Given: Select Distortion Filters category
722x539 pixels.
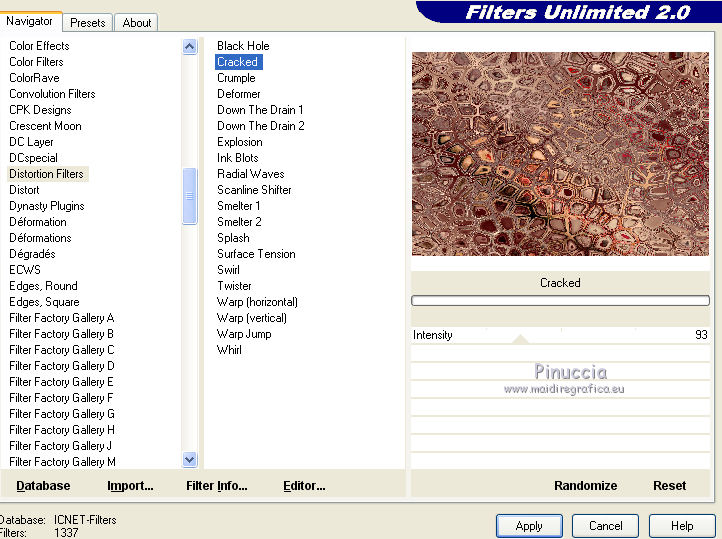Looking at the screenshot, I should (47, 174).
